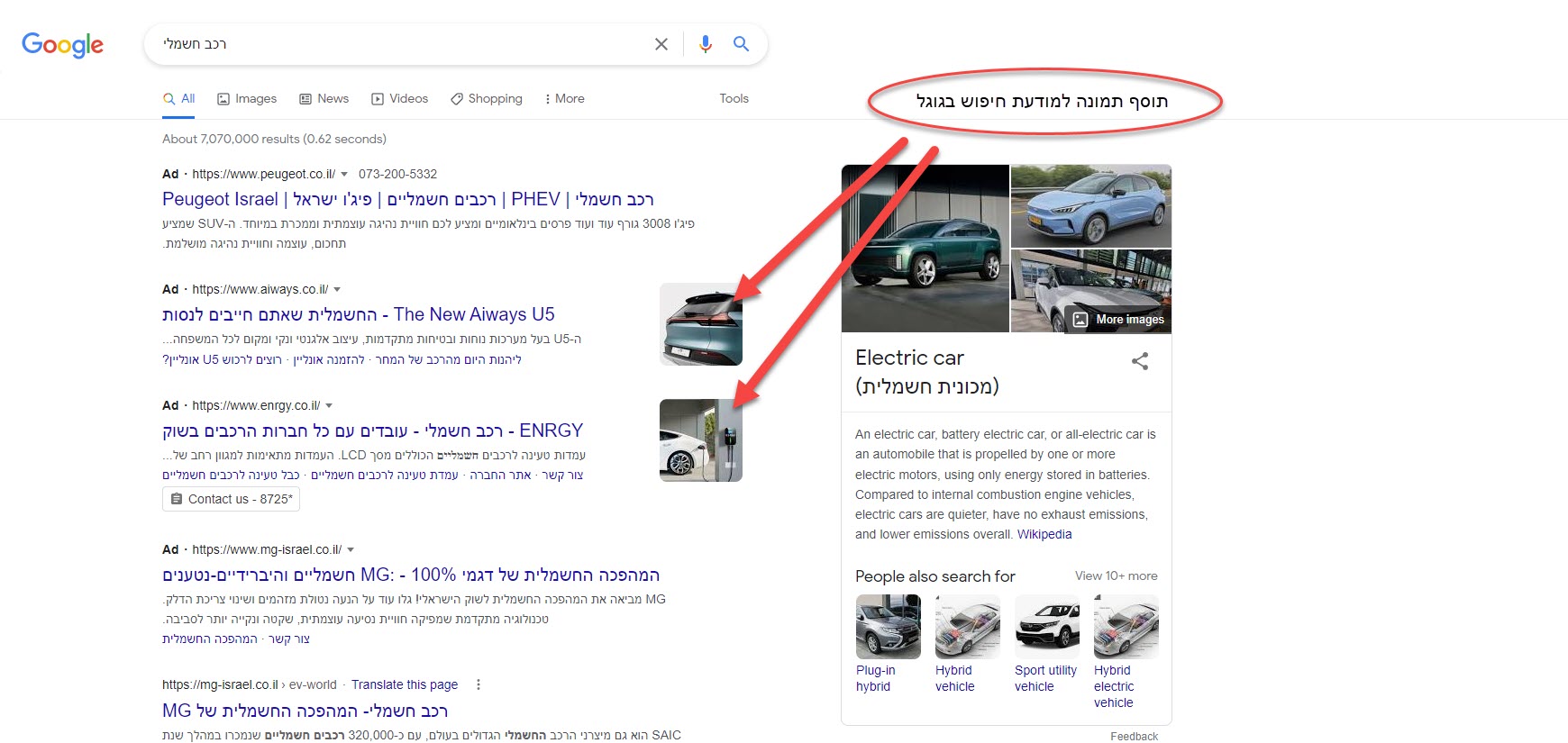
Task: Click sitelink with 'U5' under Aiways ad
Action: pos(223,359)
